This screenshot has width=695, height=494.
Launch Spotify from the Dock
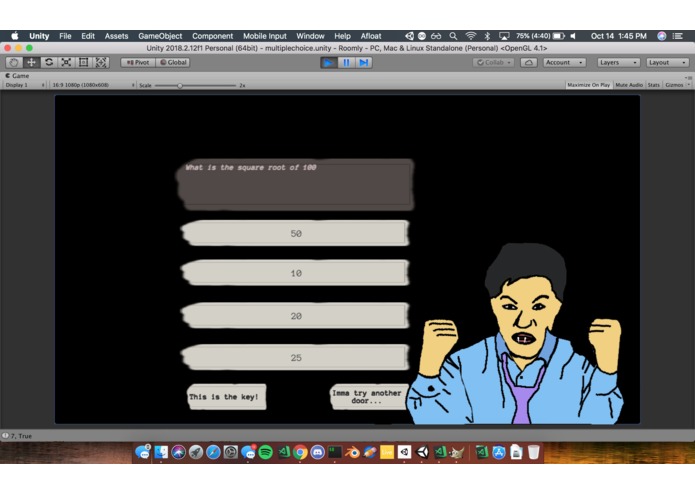pyautogui.click(x=265, y=452)
